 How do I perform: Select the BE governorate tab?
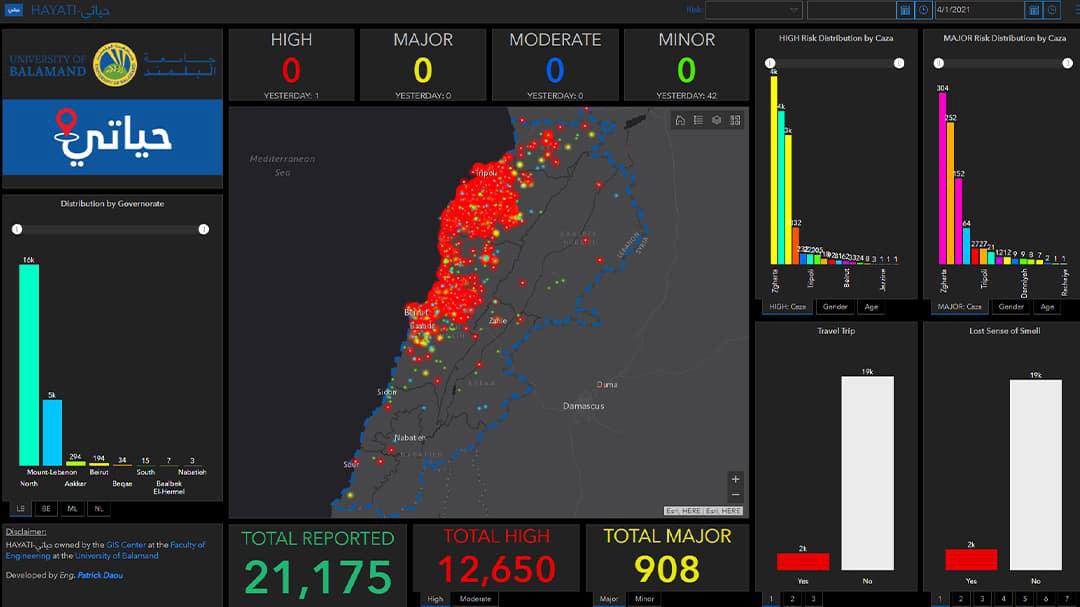click(x=47, y=509)
